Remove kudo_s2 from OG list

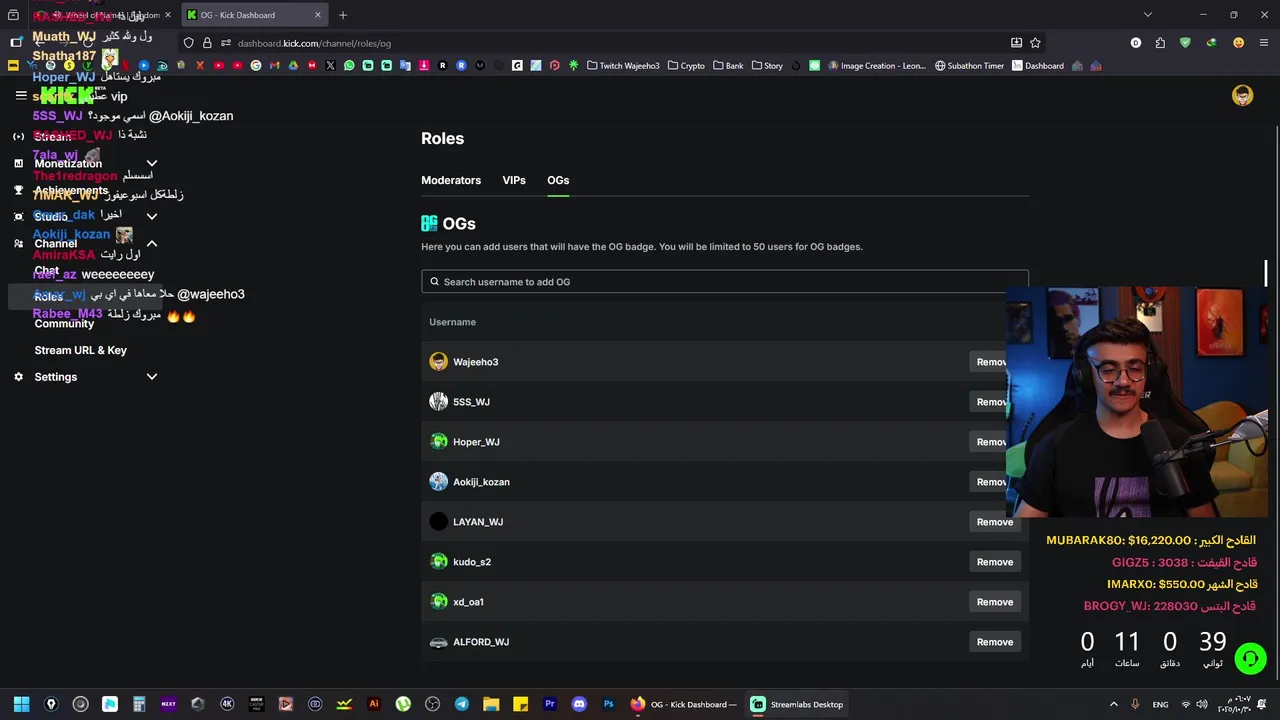[995, 562]
